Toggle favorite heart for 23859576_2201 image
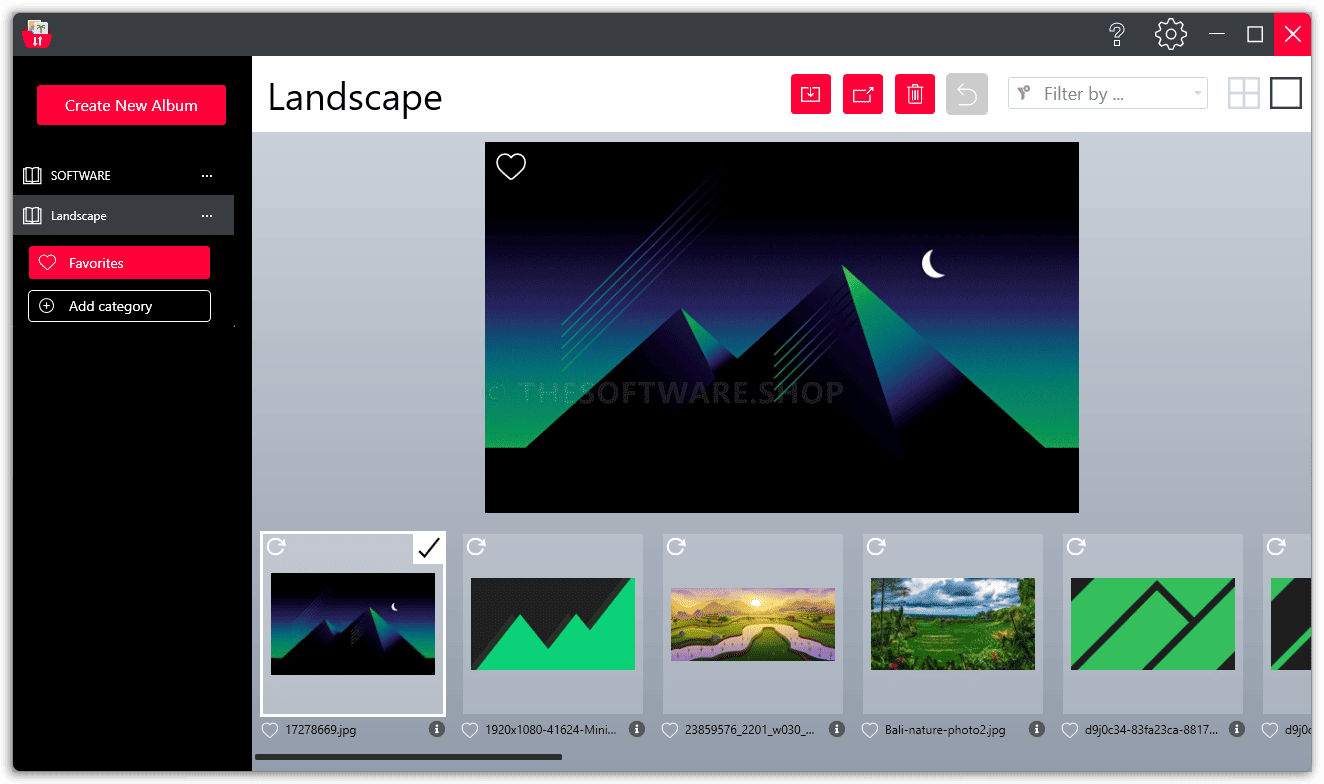Screen dimensions: 1324x784 tap(670, 730)
